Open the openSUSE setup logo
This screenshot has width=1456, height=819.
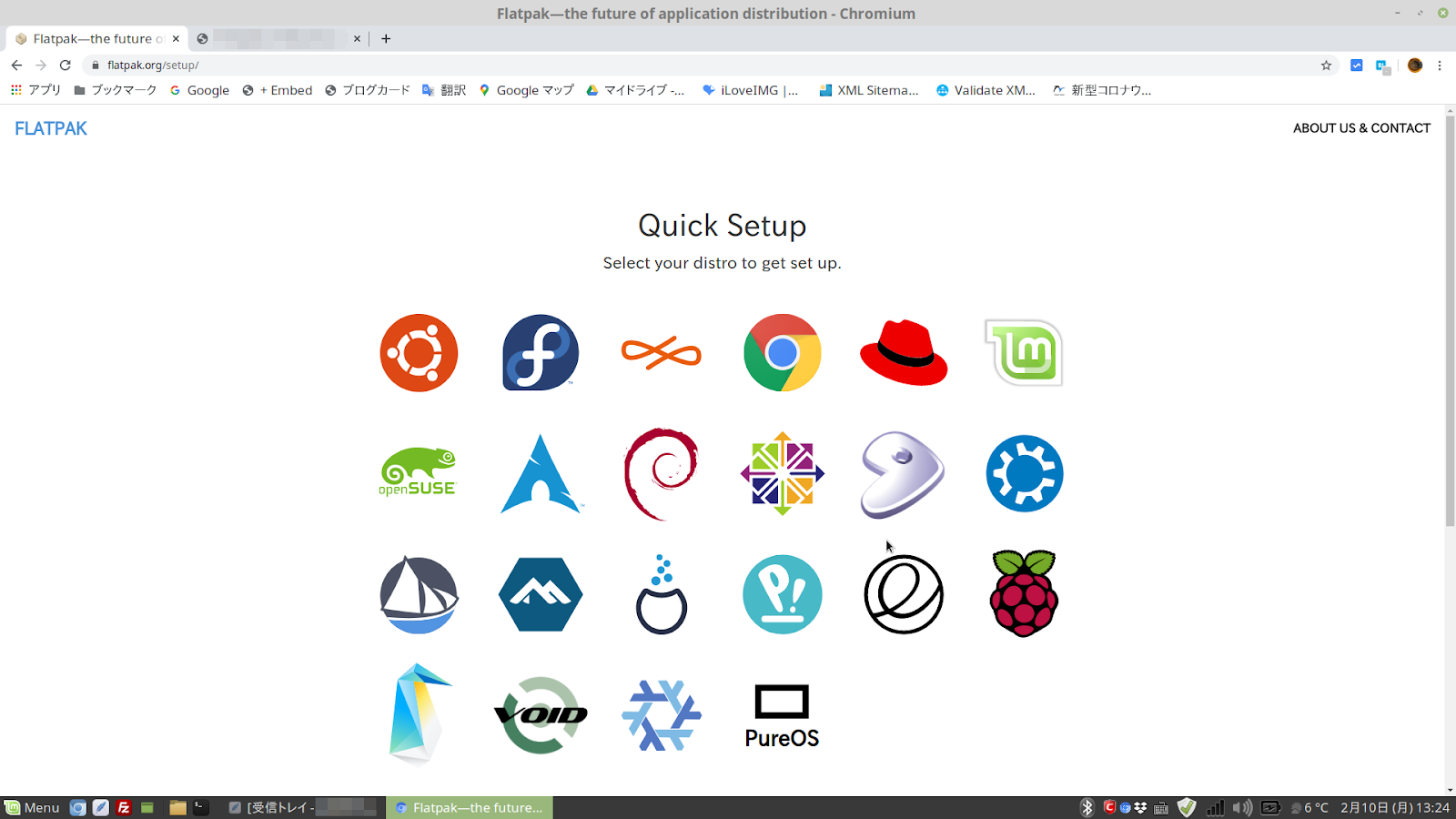[x=419, y=473]
